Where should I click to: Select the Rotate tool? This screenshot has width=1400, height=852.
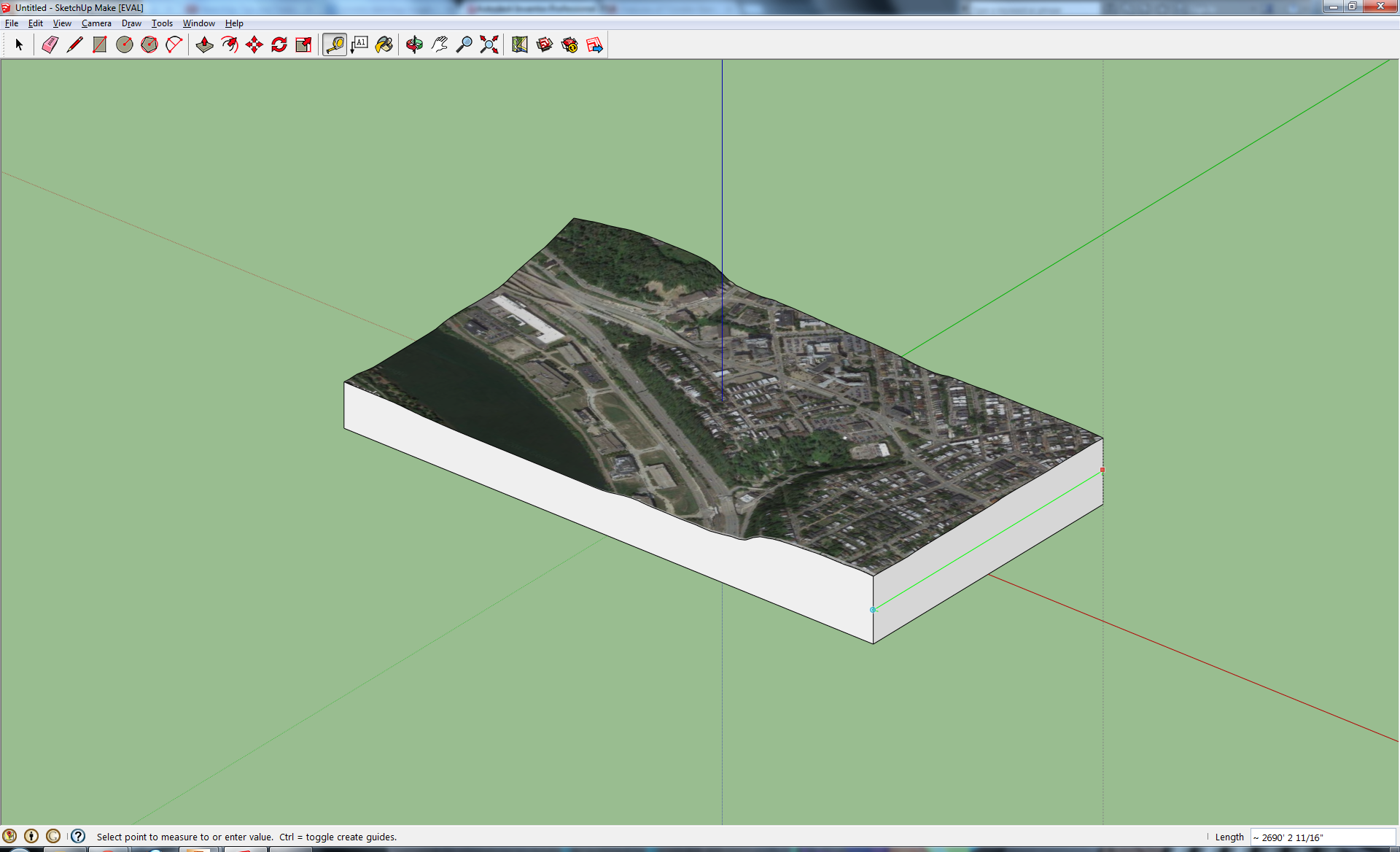(x=279, y=44)
